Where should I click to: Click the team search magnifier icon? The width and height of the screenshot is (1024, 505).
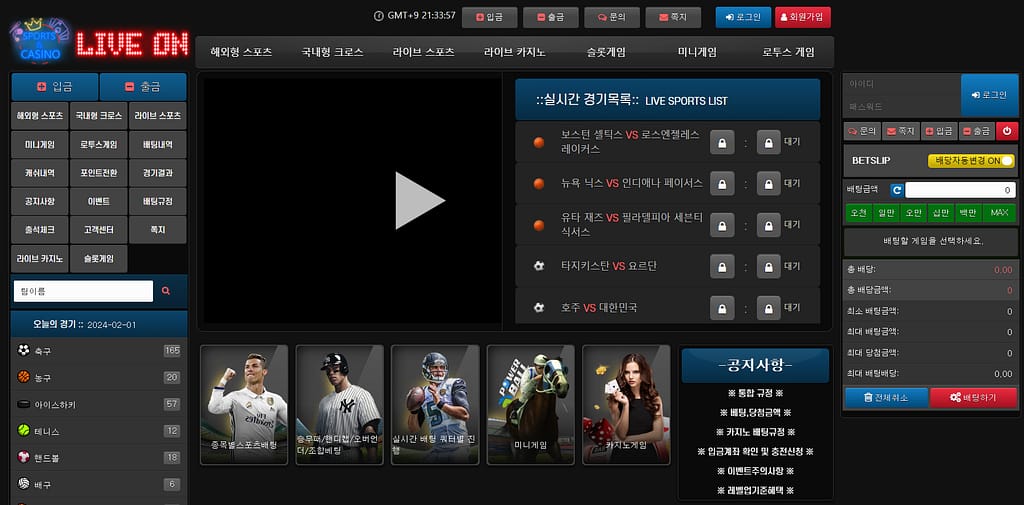click(166, 291)
